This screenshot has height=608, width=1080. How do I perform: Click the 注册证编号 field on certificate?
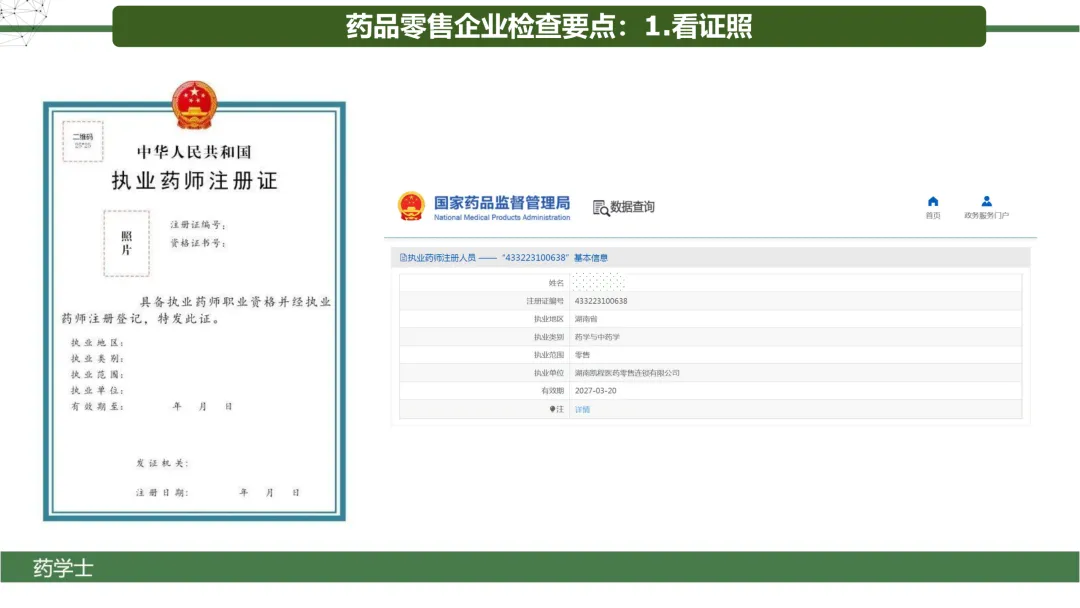[198, 225]
